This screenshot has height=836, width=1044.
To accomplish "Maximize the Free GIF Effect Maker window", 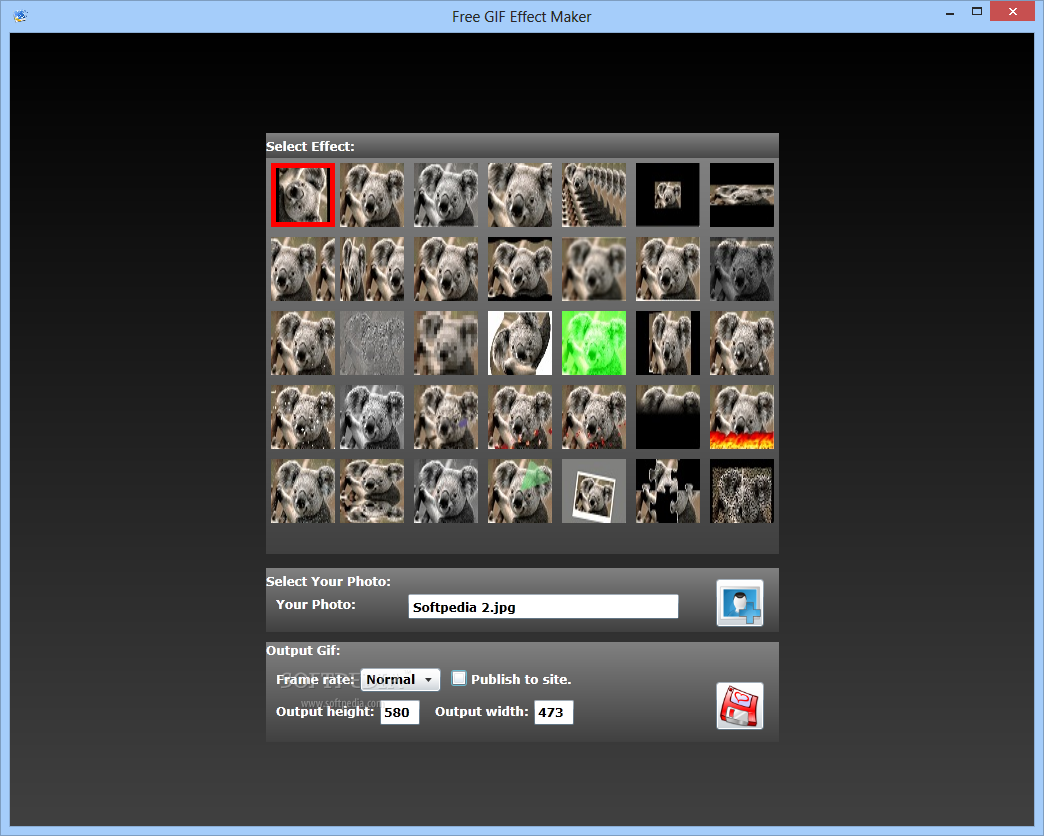I will [977, 11].
